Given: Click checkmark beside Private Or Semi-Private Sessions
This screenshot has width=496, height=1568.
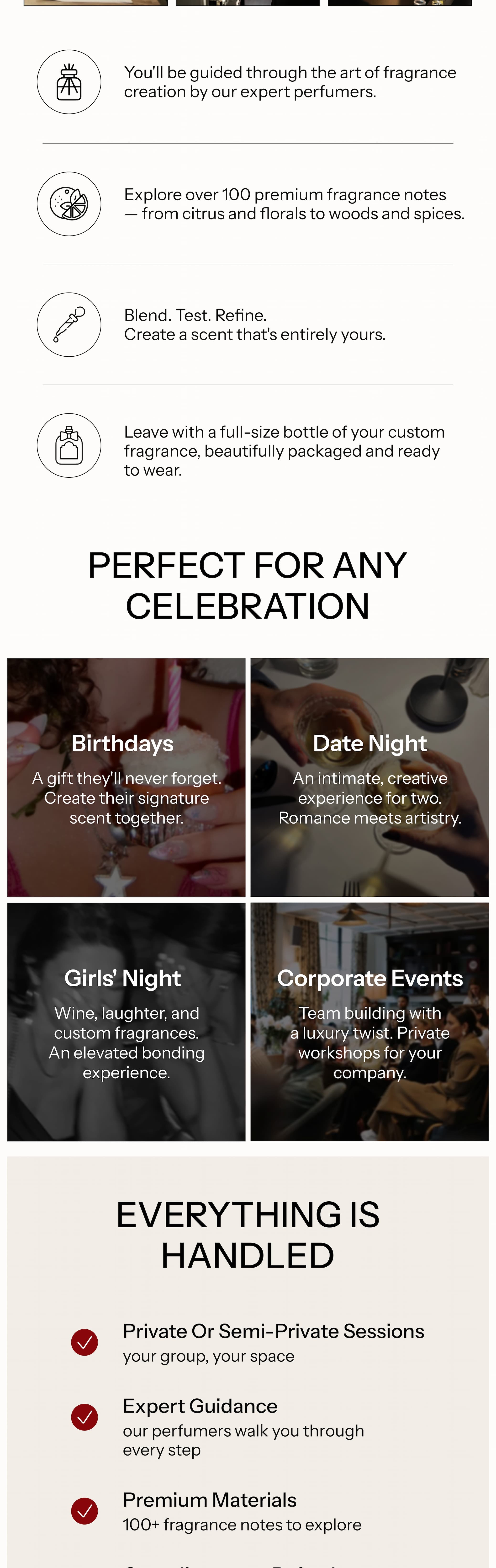Looking at the screenshot, I should point(84,1342).
